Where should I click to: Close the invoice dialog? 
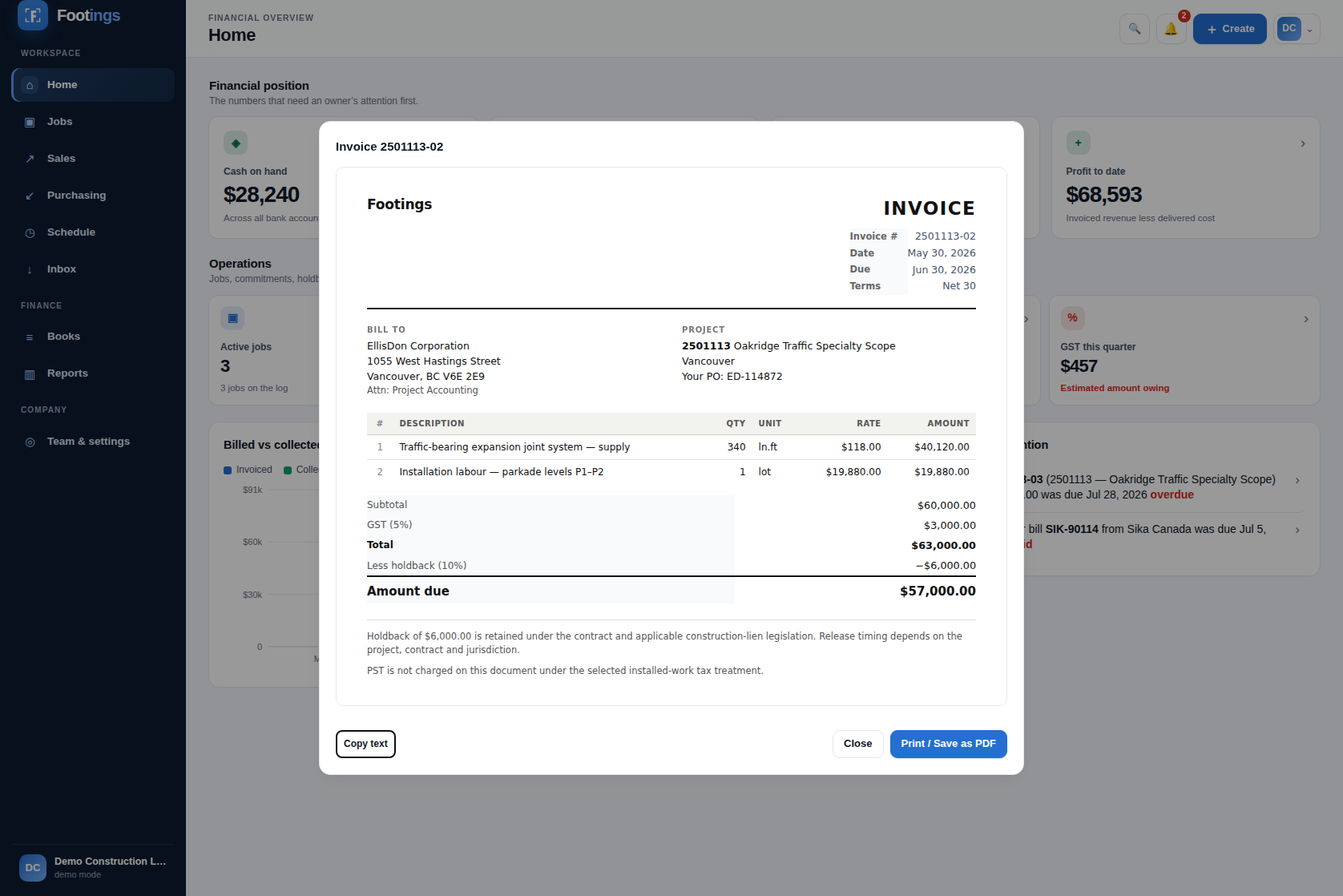857,744
